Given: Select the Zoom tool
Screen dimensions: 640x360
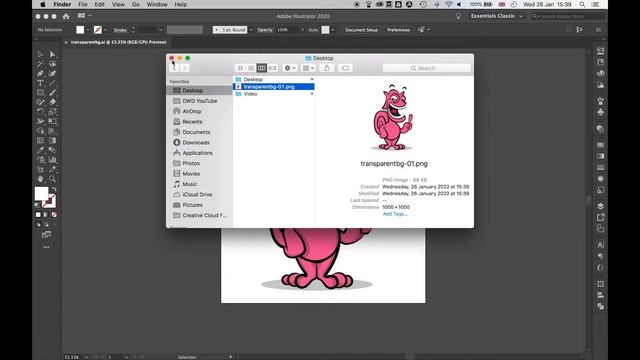Looking at the screenshot, I should pyautogui.click(x=52, y=179).
